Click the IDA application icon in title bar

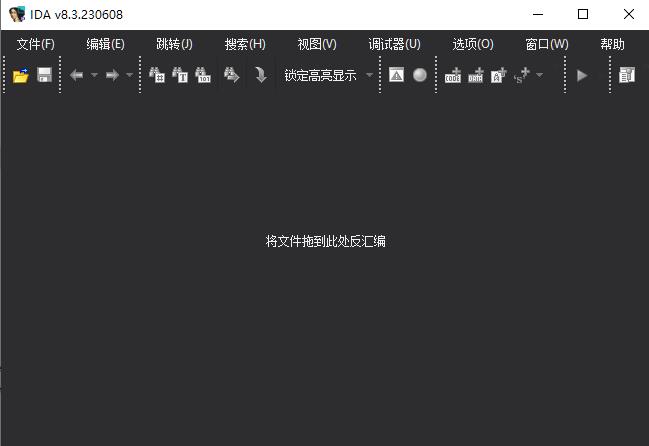pos(17,14)
